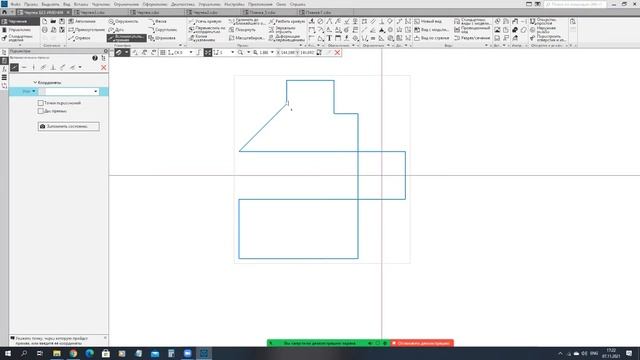The width and height of the screenshot is (640, 360).
Task: Open the step value dropdown in quick access bar
Action: [x=233, y=53]
